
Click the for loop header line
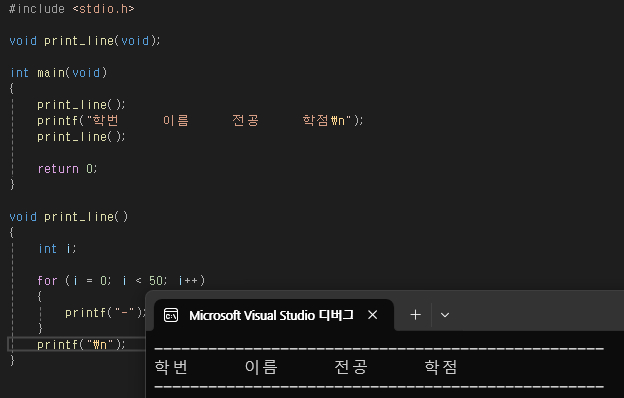(121, 281)
